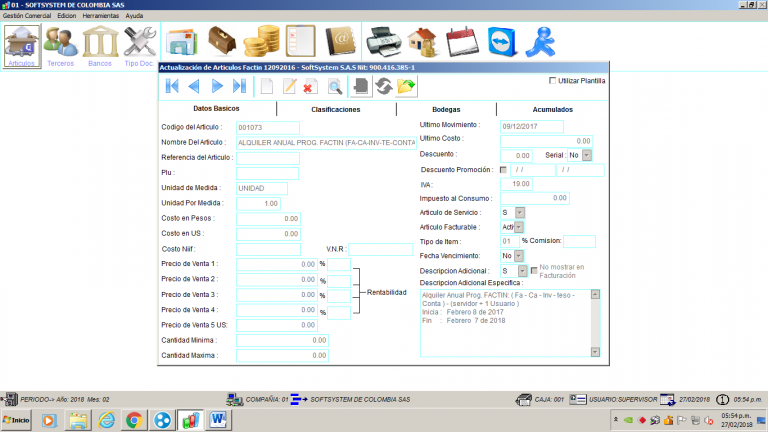Click the Cantidad Maxima field
Image resolution: width=768 pixels, height=432 pixels.
point(282,356)
